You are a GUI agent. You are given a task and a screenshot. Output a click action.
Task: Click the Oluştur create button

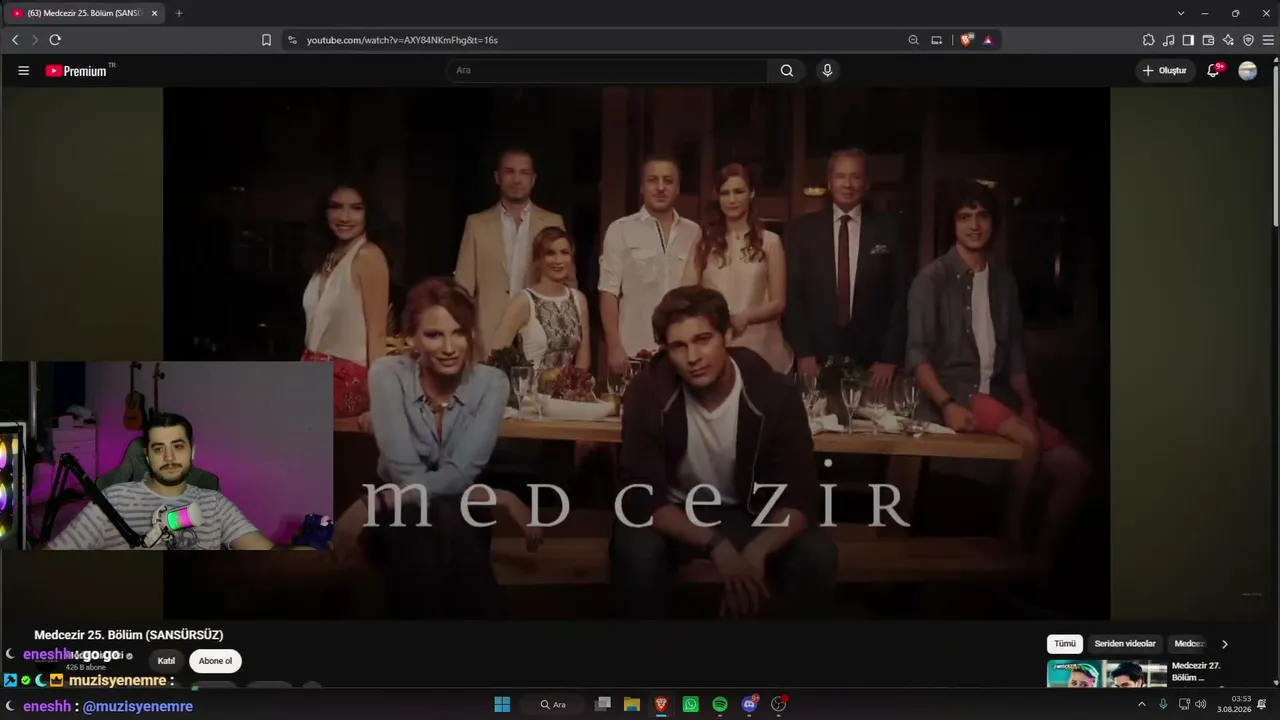(x=1165, y=71)
